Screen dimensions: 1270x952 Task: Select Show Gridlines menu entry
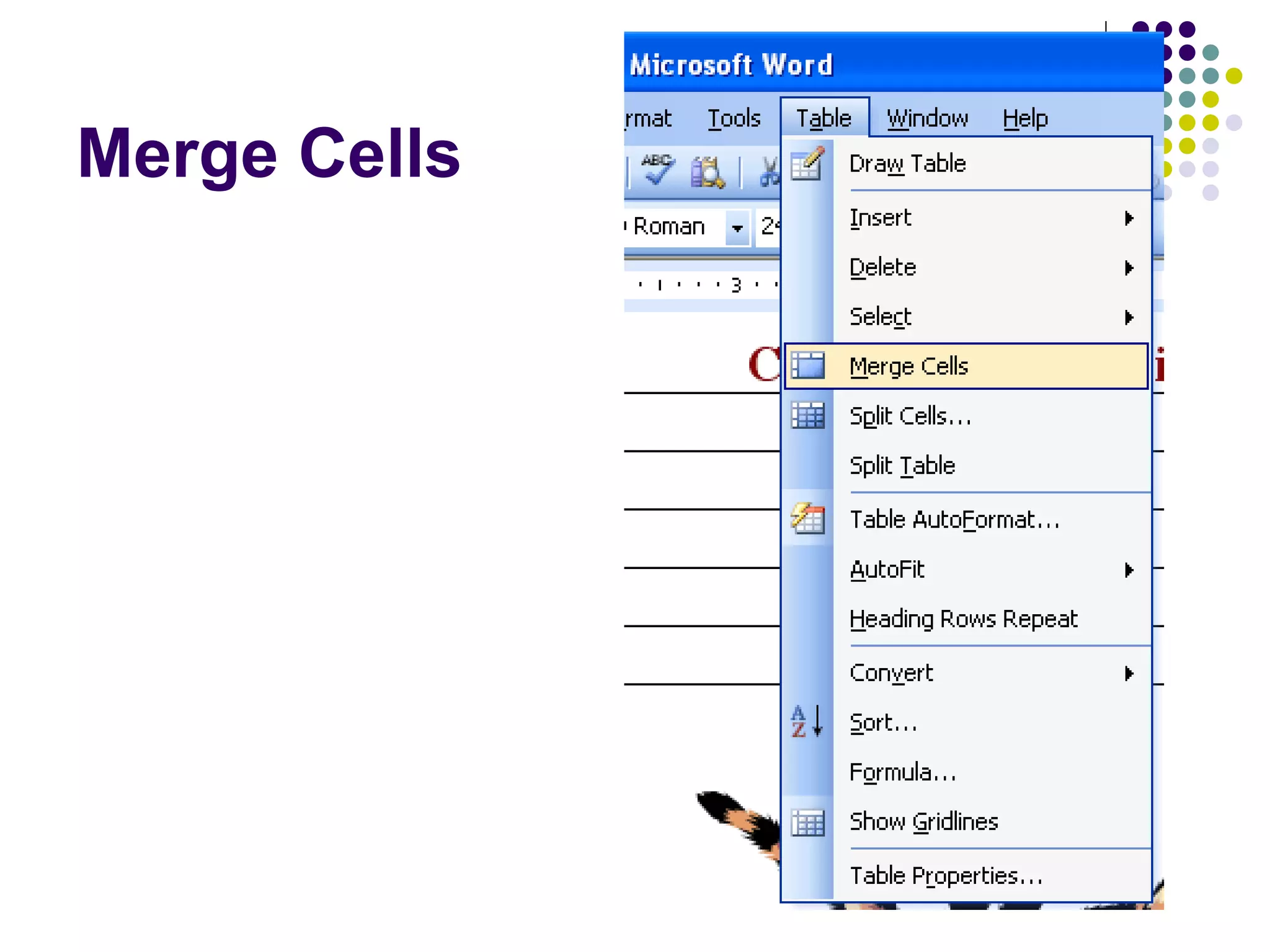pyautogui.click(x=966, y=822)
